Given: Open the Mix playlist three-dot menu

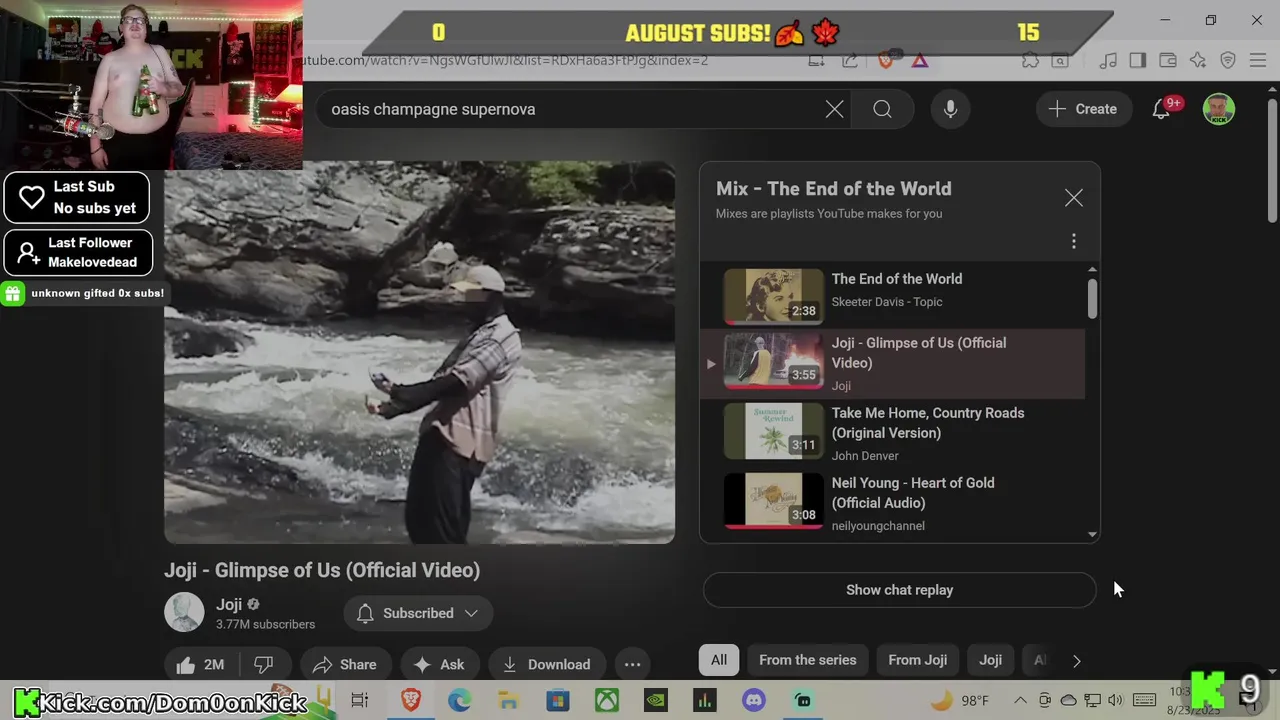Looking at the screenshot, I should point(1073,241).
